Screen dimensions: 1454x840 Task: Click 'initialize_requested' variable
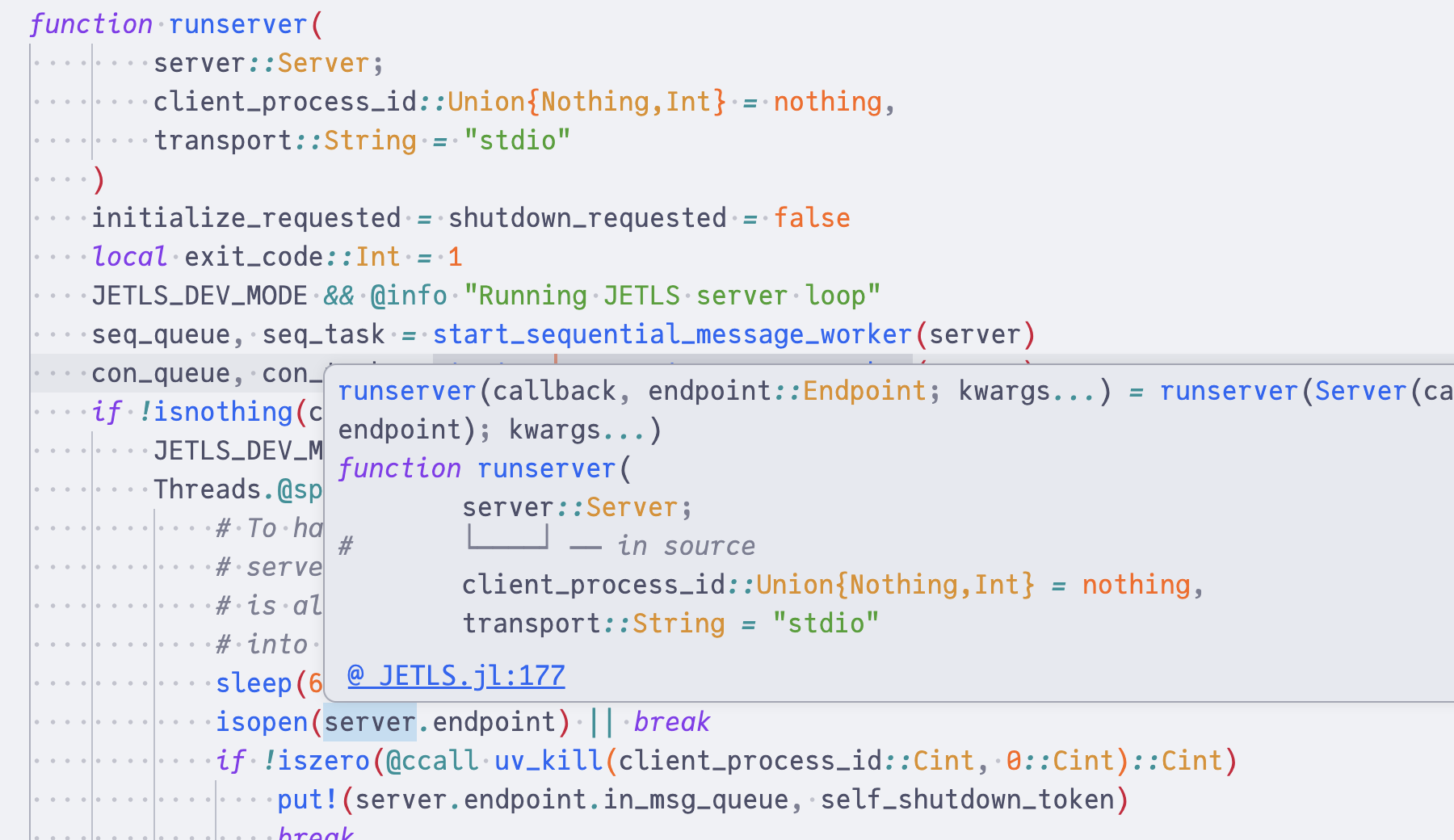[x=246, y=218]
